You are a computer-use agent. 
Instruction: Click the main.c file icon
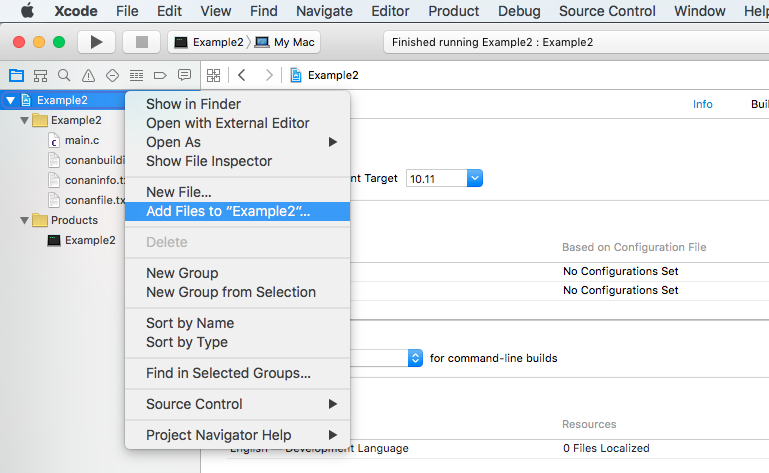54,141
